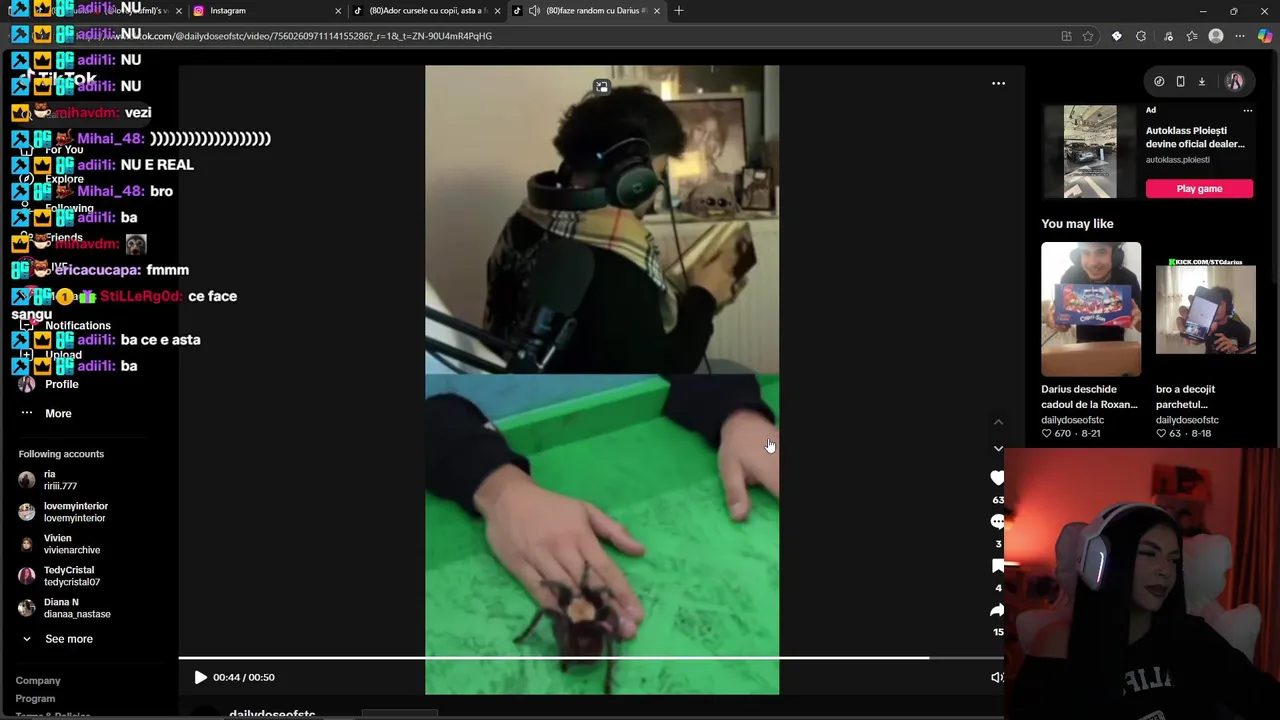Open the video comments bubble icon

997,522
